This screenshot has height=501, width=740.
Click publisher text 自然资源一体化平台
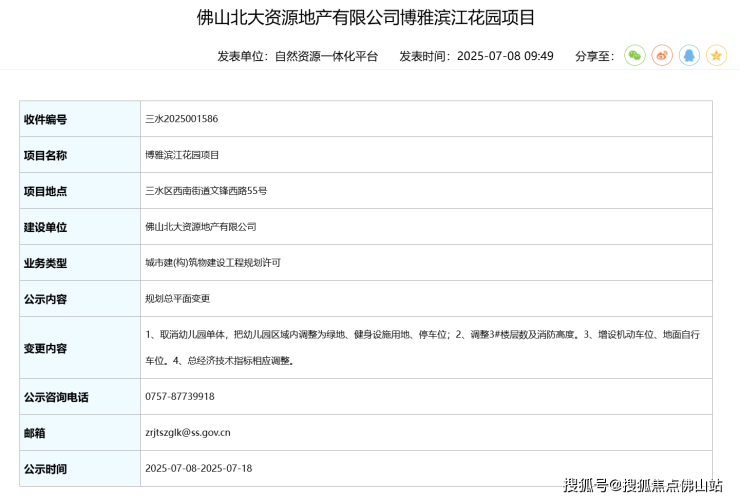pyautogui.click(x=327, y=56)
